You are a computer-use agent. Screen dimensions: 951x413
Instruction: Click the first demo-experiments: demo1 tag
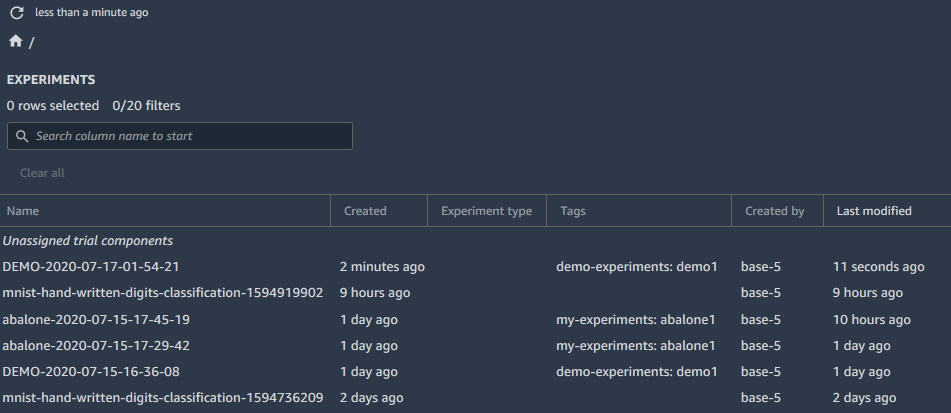pos(637,267)
